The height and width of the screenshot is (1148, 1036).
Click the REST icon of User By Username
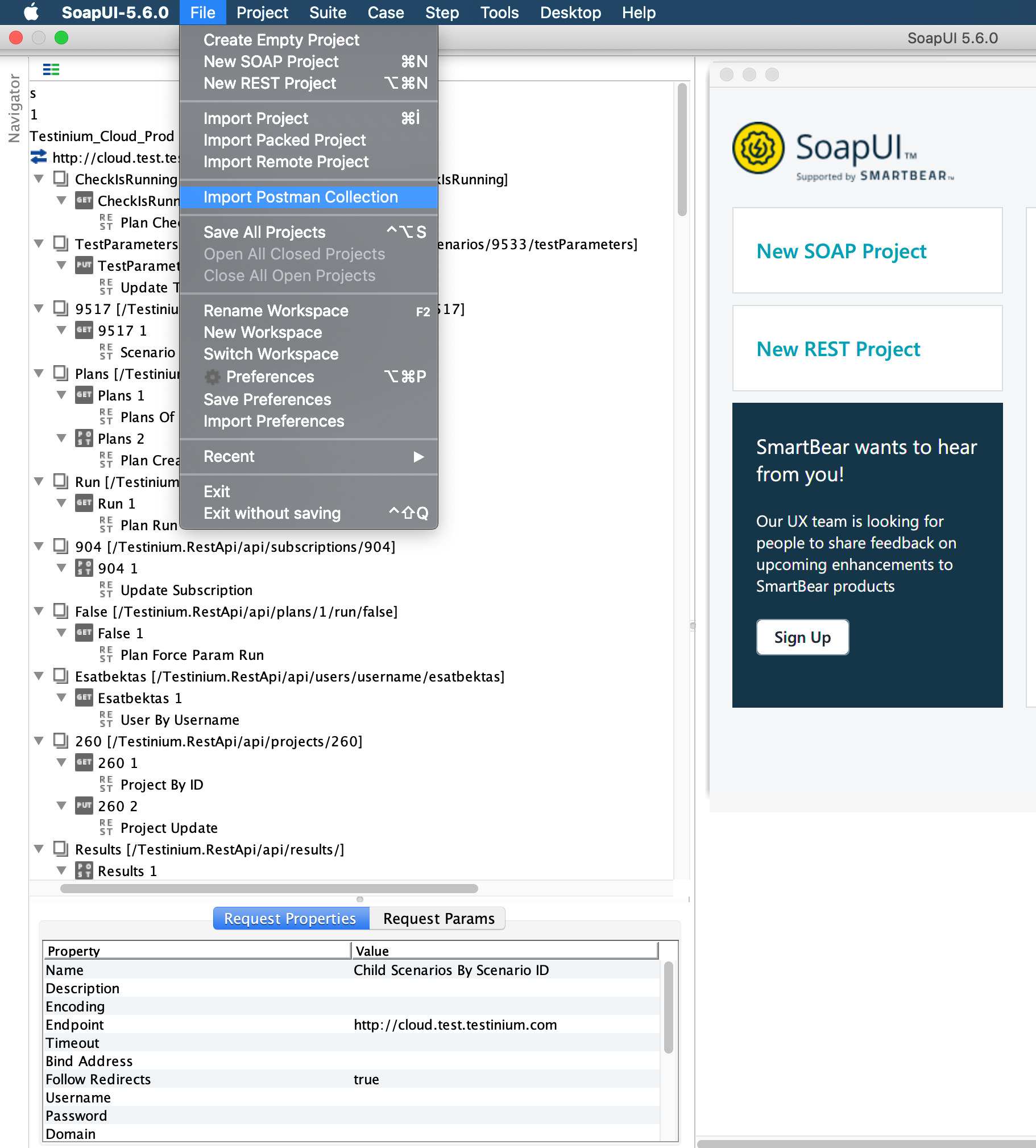coord(106,719)
